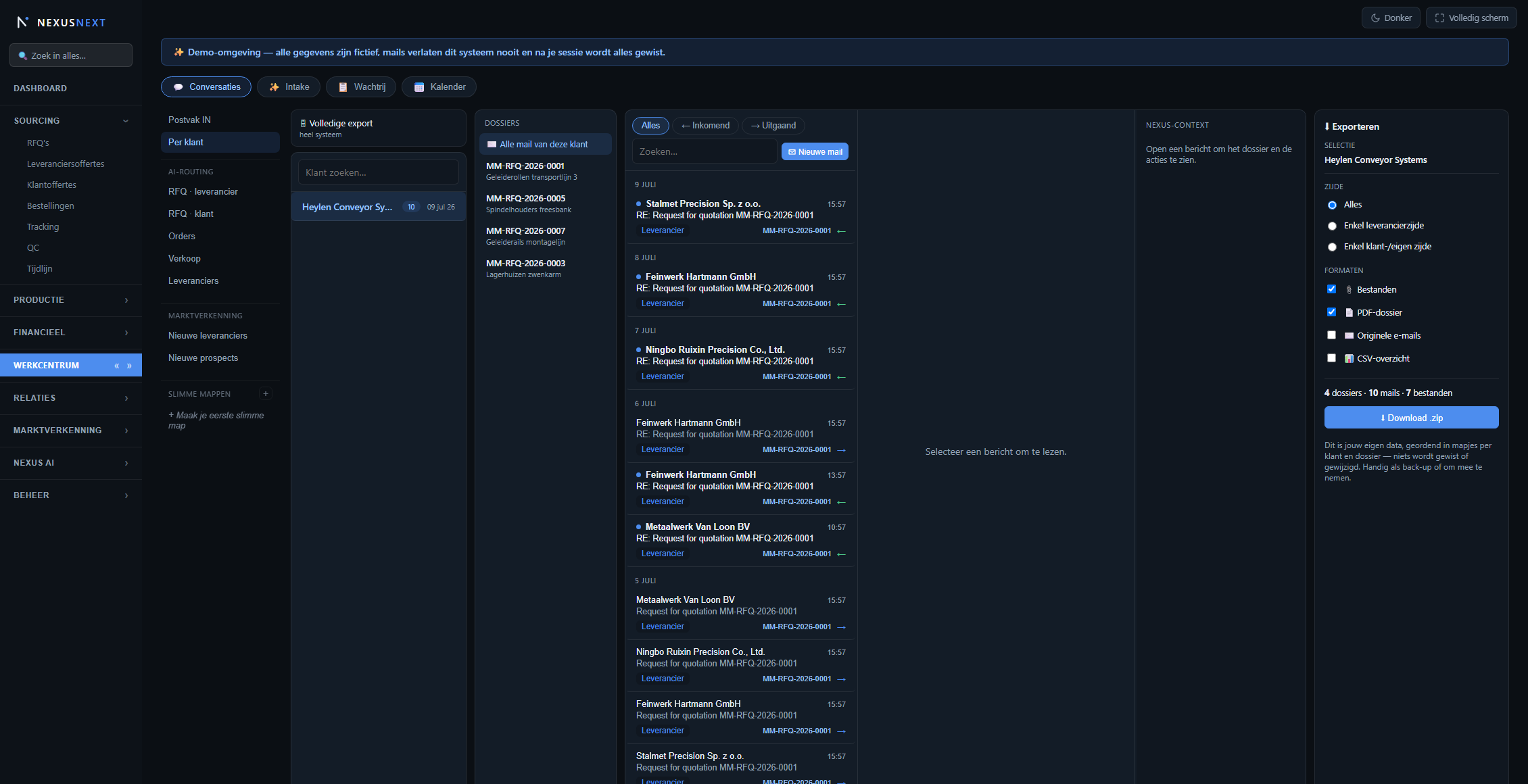The image size is (1528, 784).
Task: Open dossier MM-RFQ-2026-0005 Spindelhouders freesbank
Action: tap(545, 204)
